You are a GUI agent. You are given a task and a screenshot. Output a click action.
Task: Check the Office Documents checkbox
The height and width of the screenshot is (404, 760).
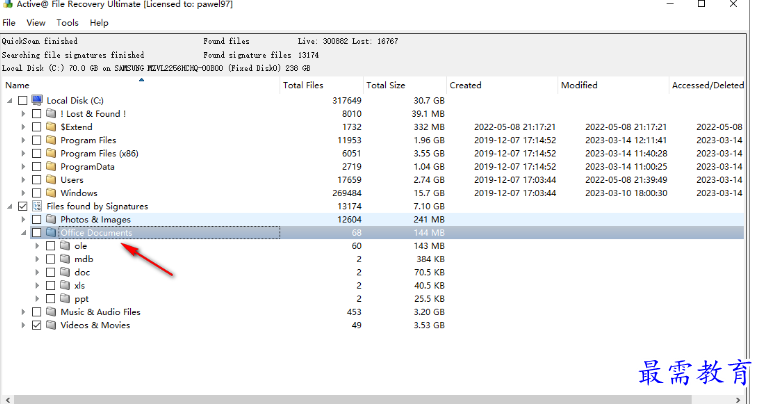click(36, 233)
